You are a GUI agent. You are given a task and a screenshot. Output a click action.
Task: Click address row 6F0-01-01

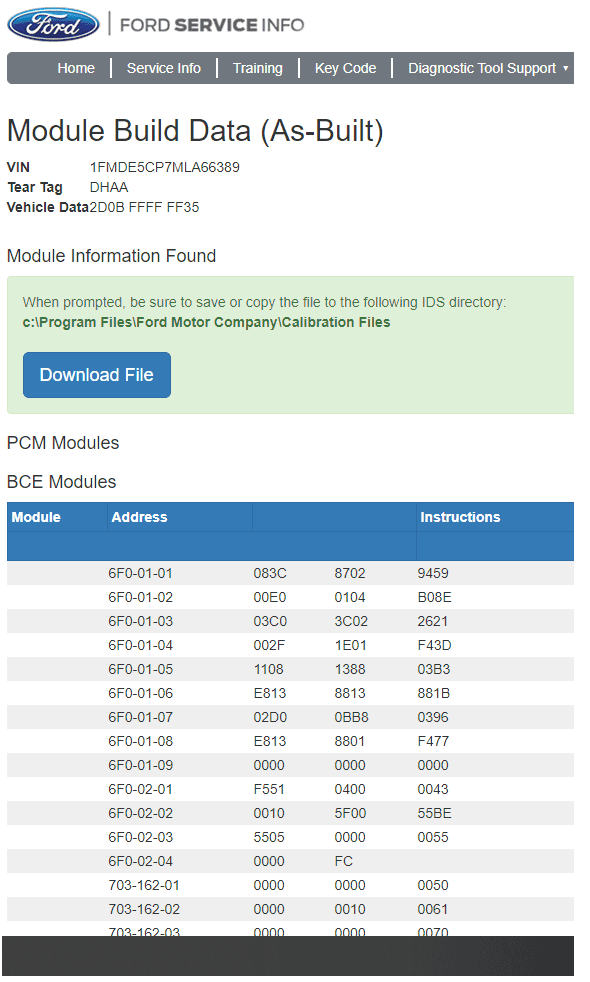[x=140, y=573]
